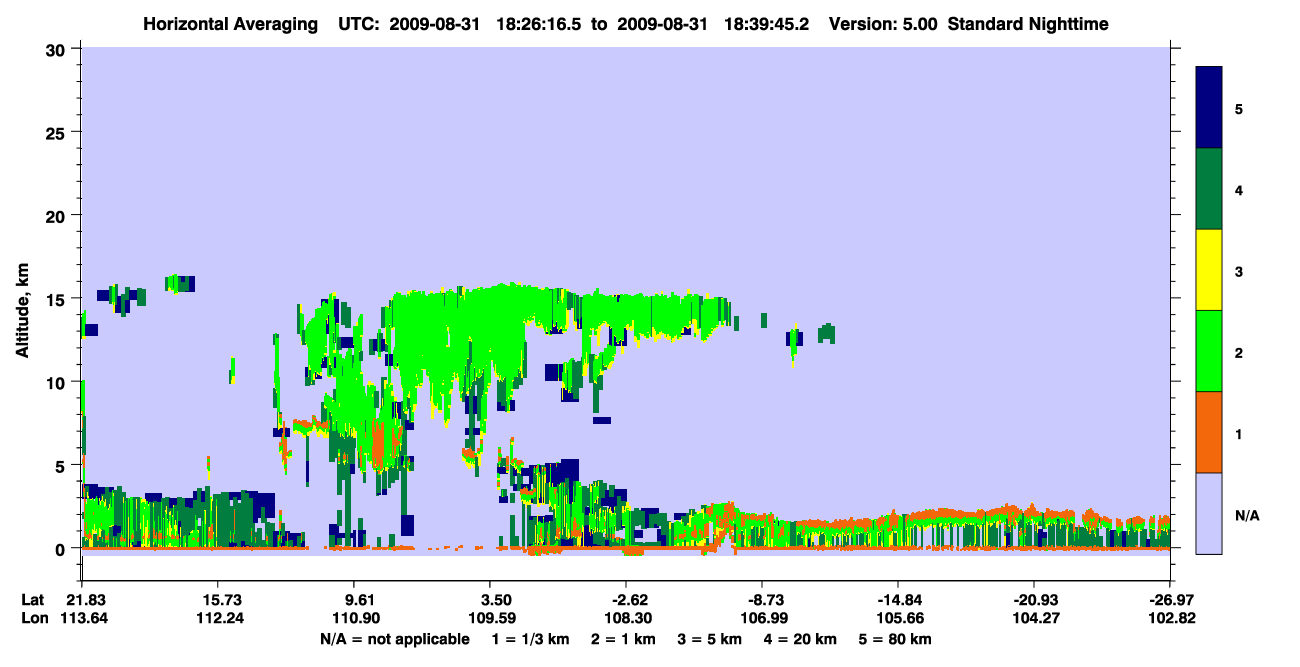Click the legend text '2 = 1 km'

click(x=623, y=639)
